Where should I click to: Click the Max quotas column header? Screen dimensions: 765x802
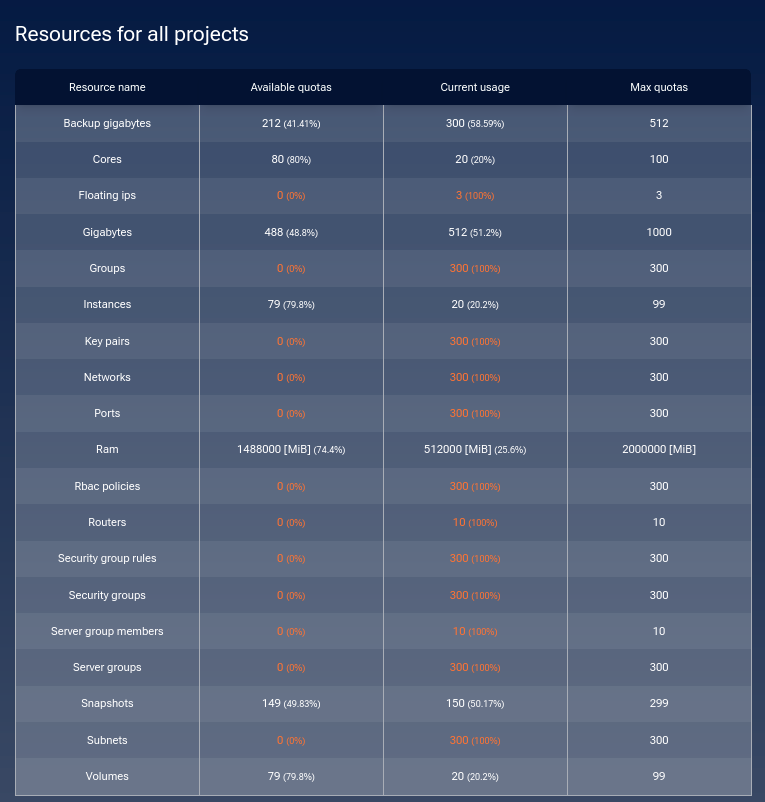(659, 87)
